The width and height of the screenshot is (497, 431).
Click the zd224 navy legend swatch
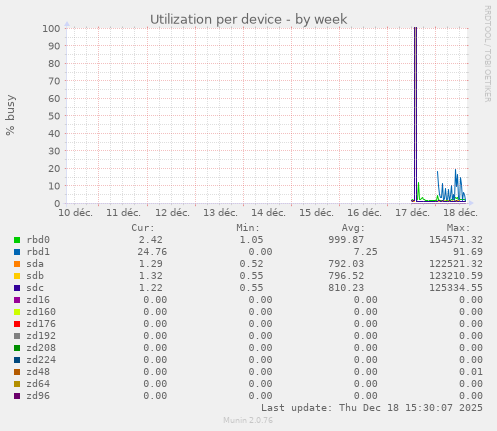click(x=17, y=360)
